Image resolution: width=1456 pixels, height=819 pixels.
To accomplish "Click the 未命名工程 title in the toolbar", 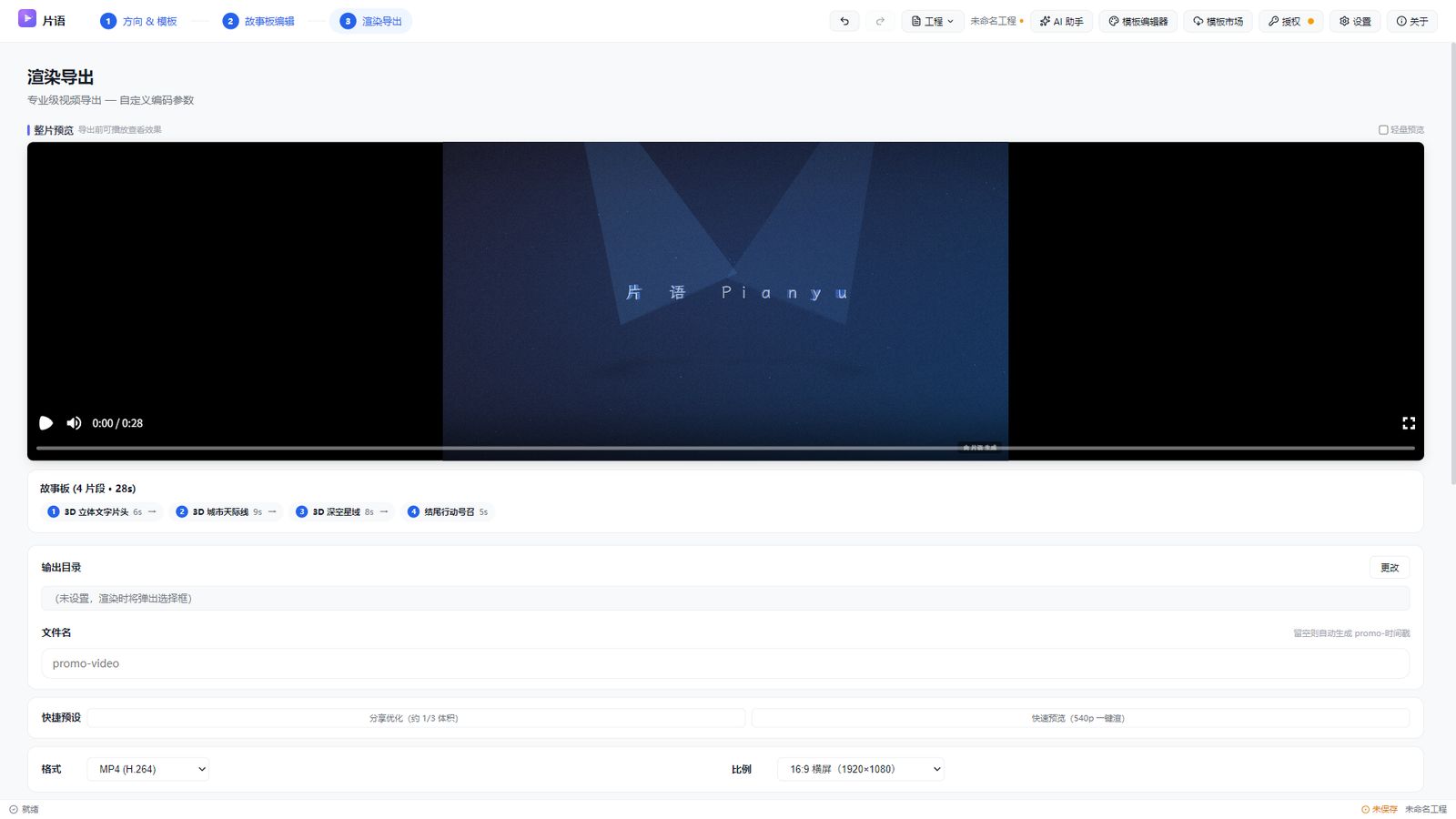I will pyautogui.click(x=993, y=21).
